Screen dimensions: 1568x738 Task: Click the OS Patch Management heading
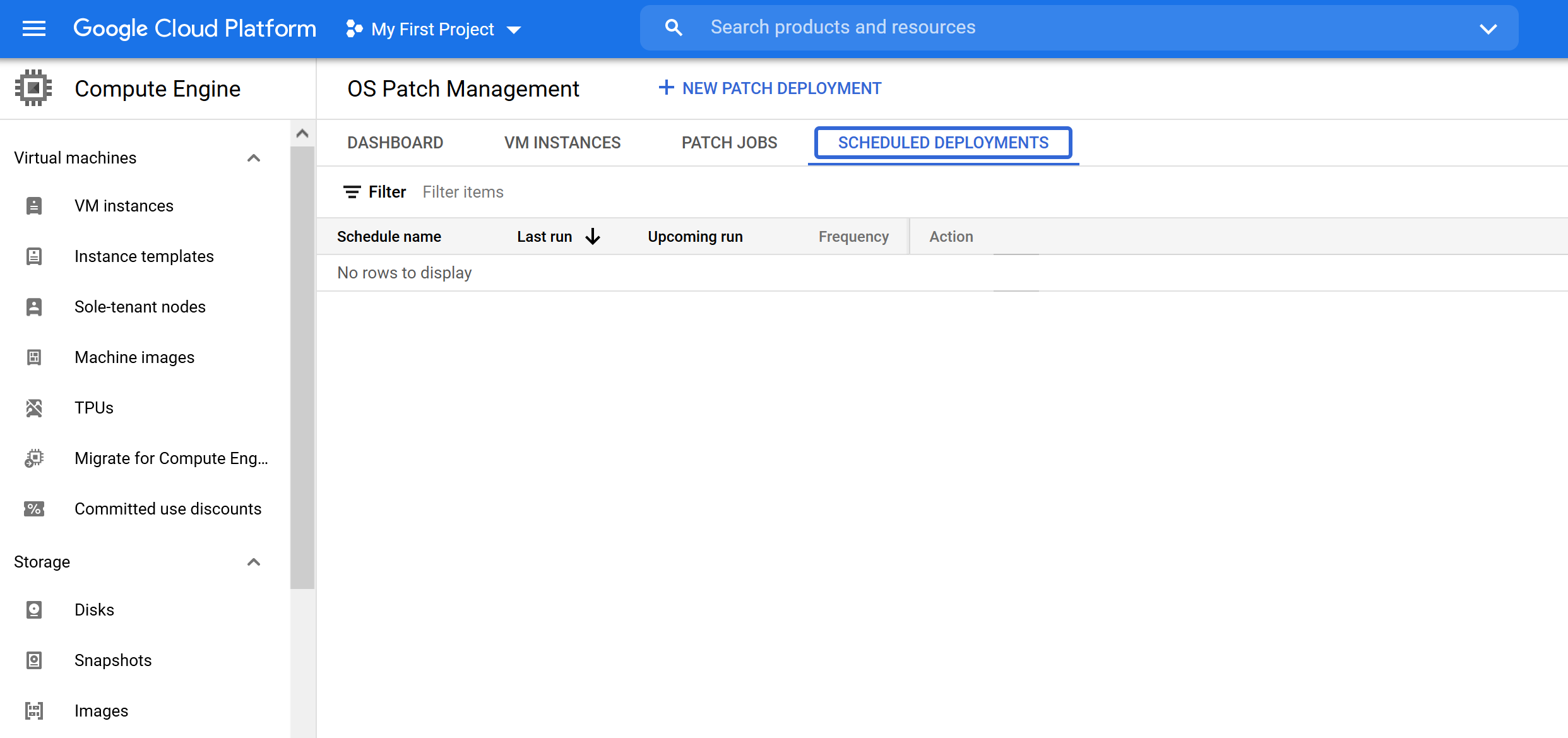[463, 88]
